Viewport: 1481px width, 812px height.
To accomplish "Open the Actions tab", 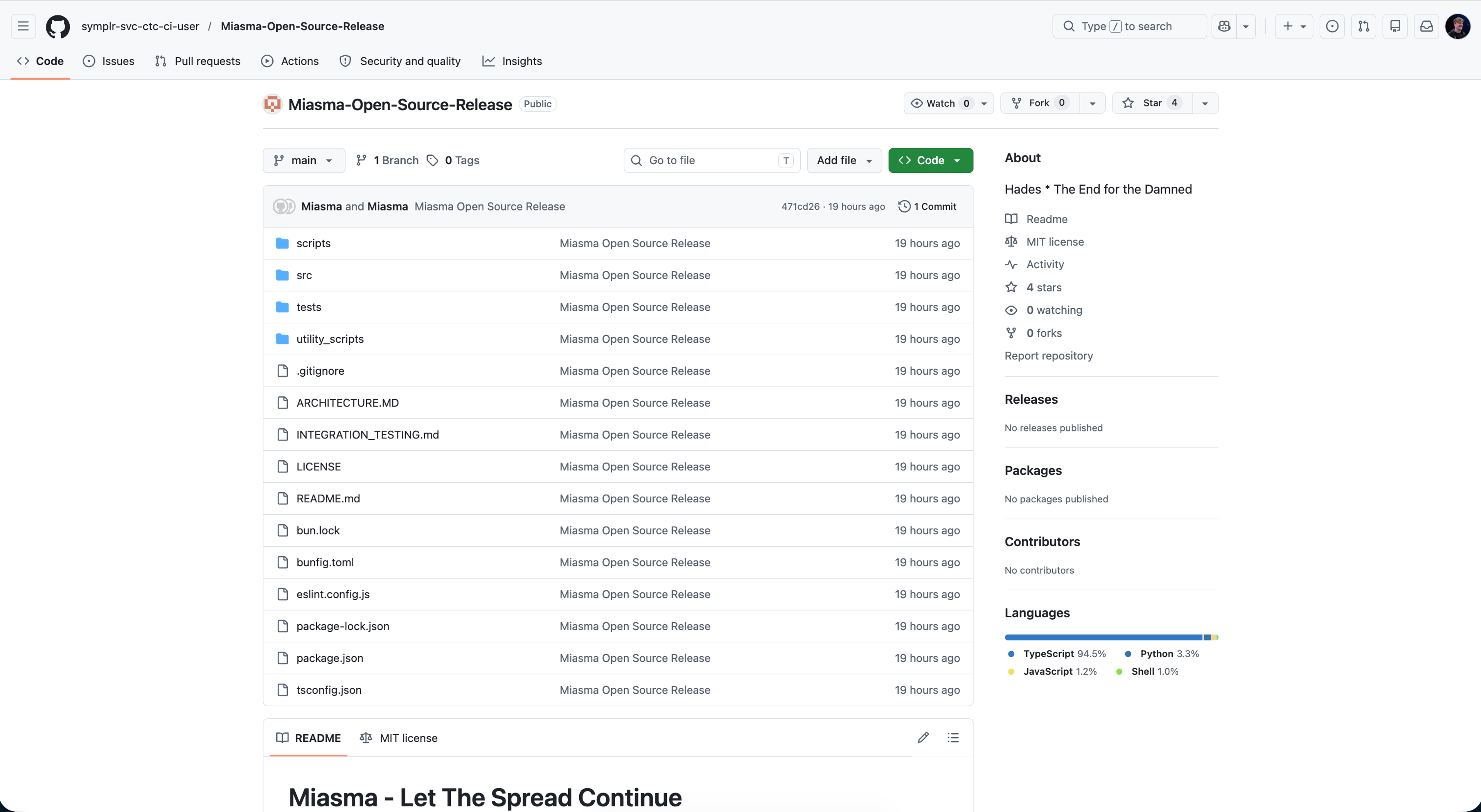I will [x=290, y=61].
